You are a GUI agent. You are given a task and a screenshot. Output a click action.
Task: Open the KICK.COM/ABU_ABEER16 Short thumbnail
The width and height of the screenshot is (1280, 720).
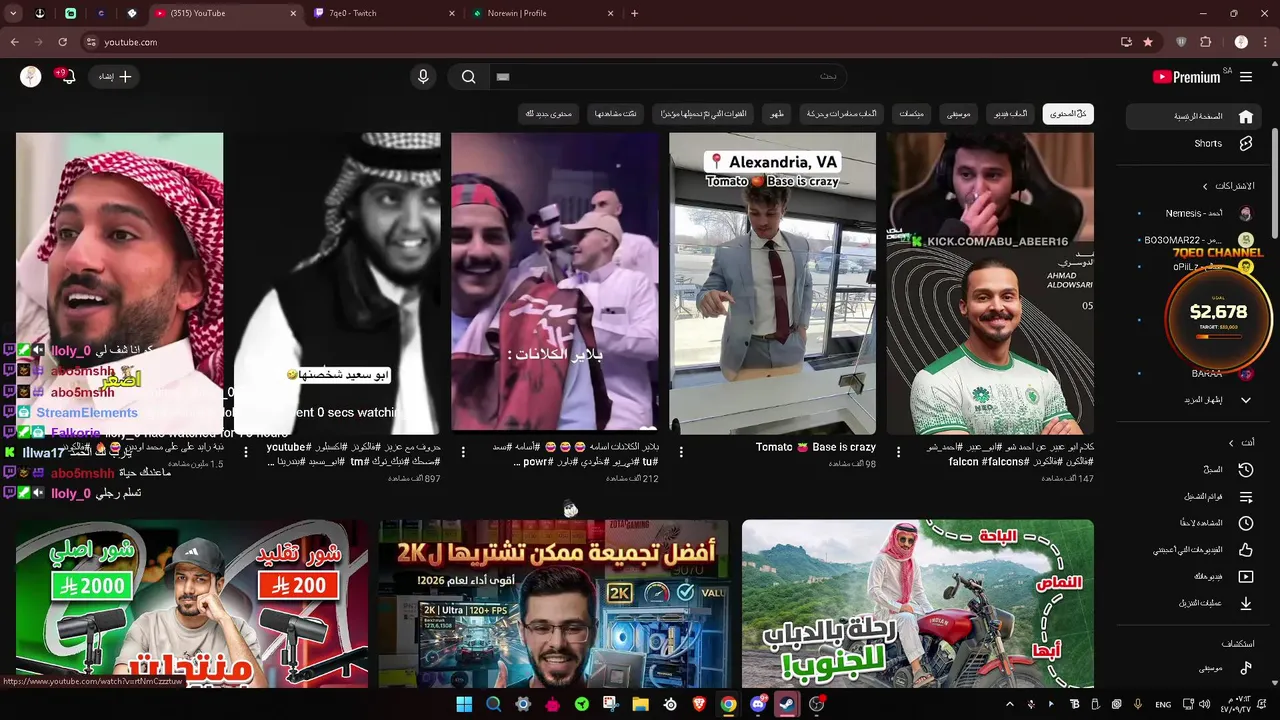(990, 283)
